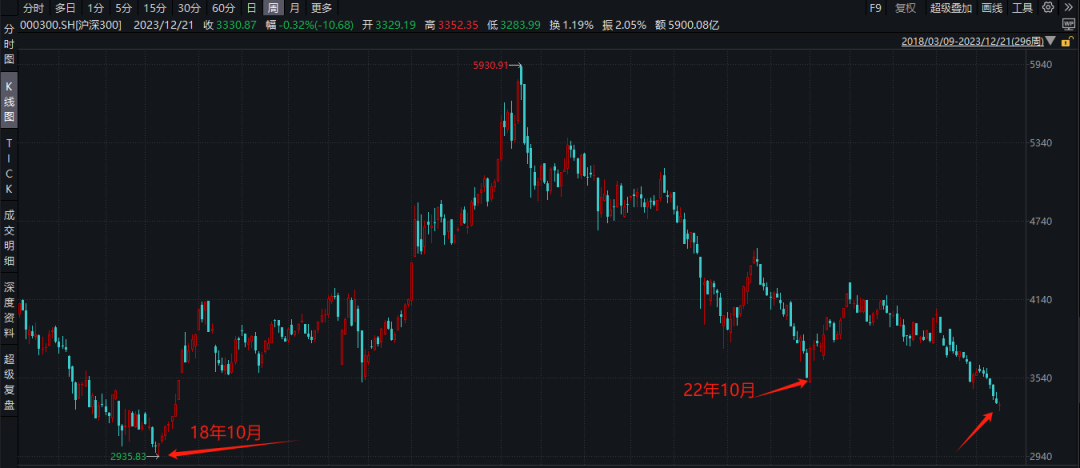Open the 分时图 side panel

point(9,45)
